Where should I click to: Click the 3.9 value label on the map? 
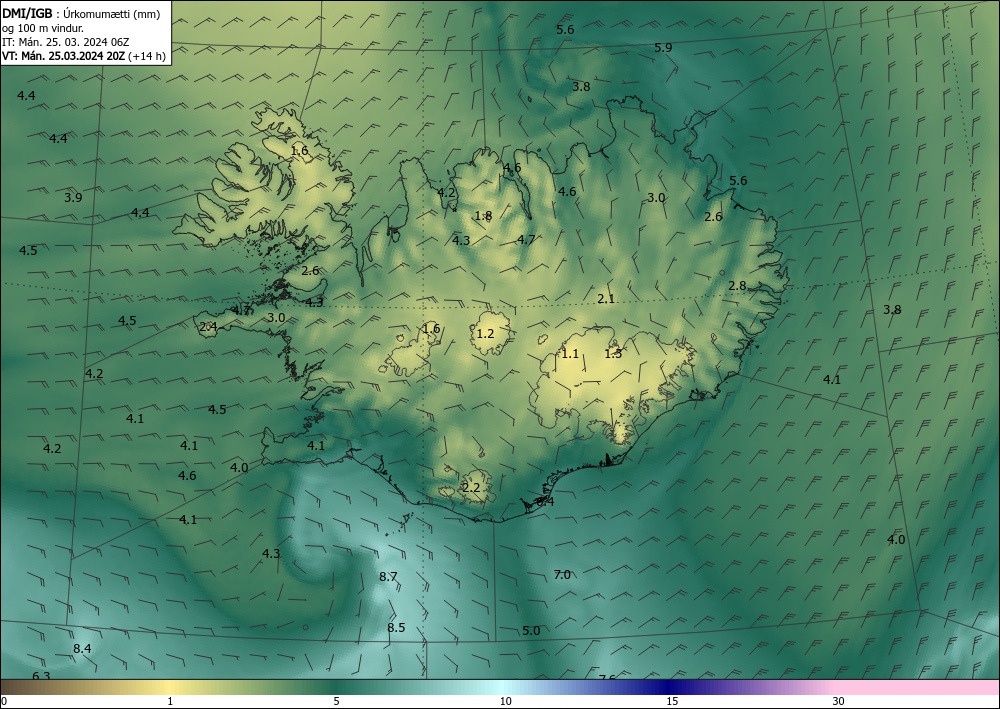tap(73, 198)
